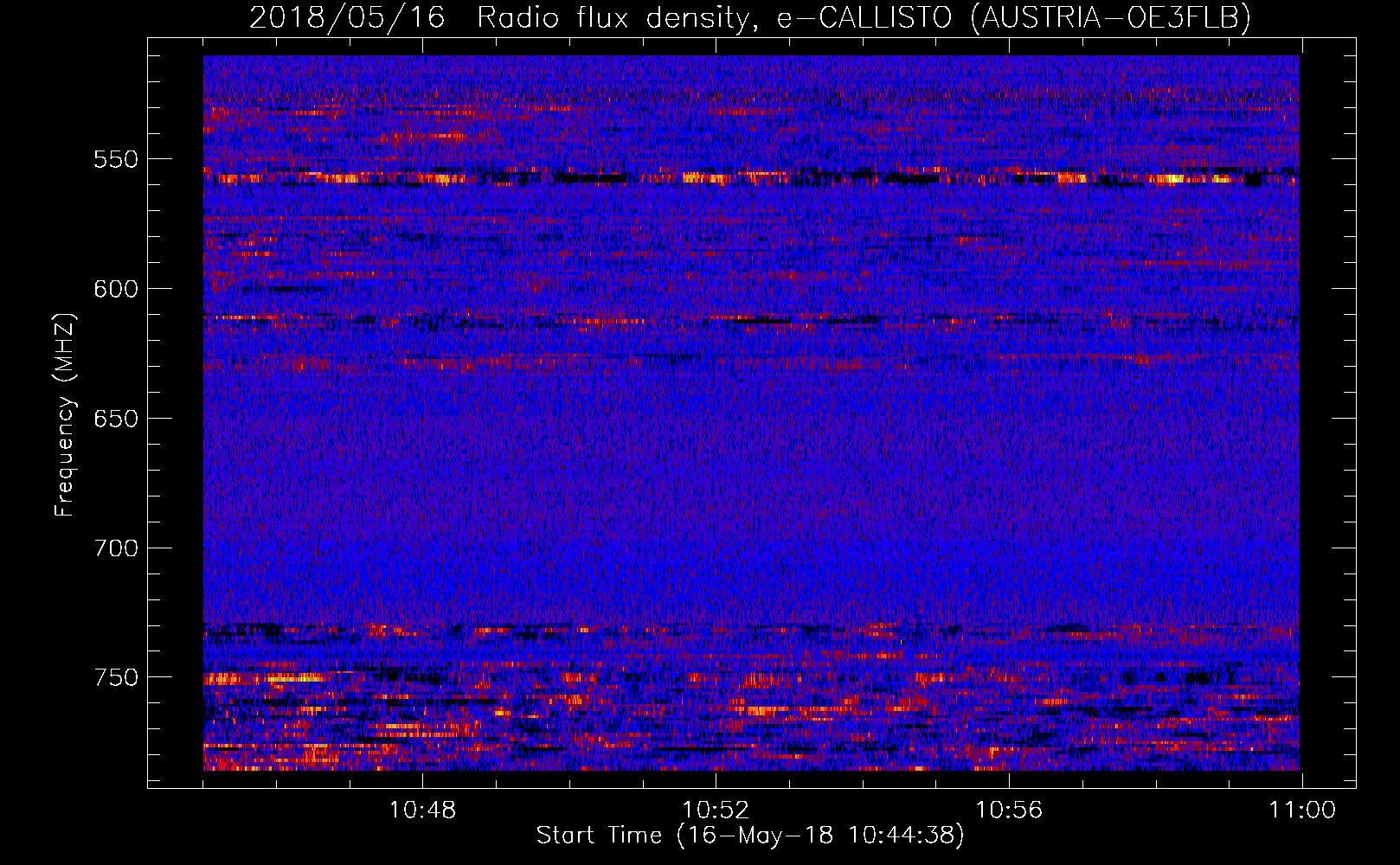Image resolution: width=1400 pixels, height=865 pixels.
Task: Click the 750 frequency tick label
Action: [116, 677]
